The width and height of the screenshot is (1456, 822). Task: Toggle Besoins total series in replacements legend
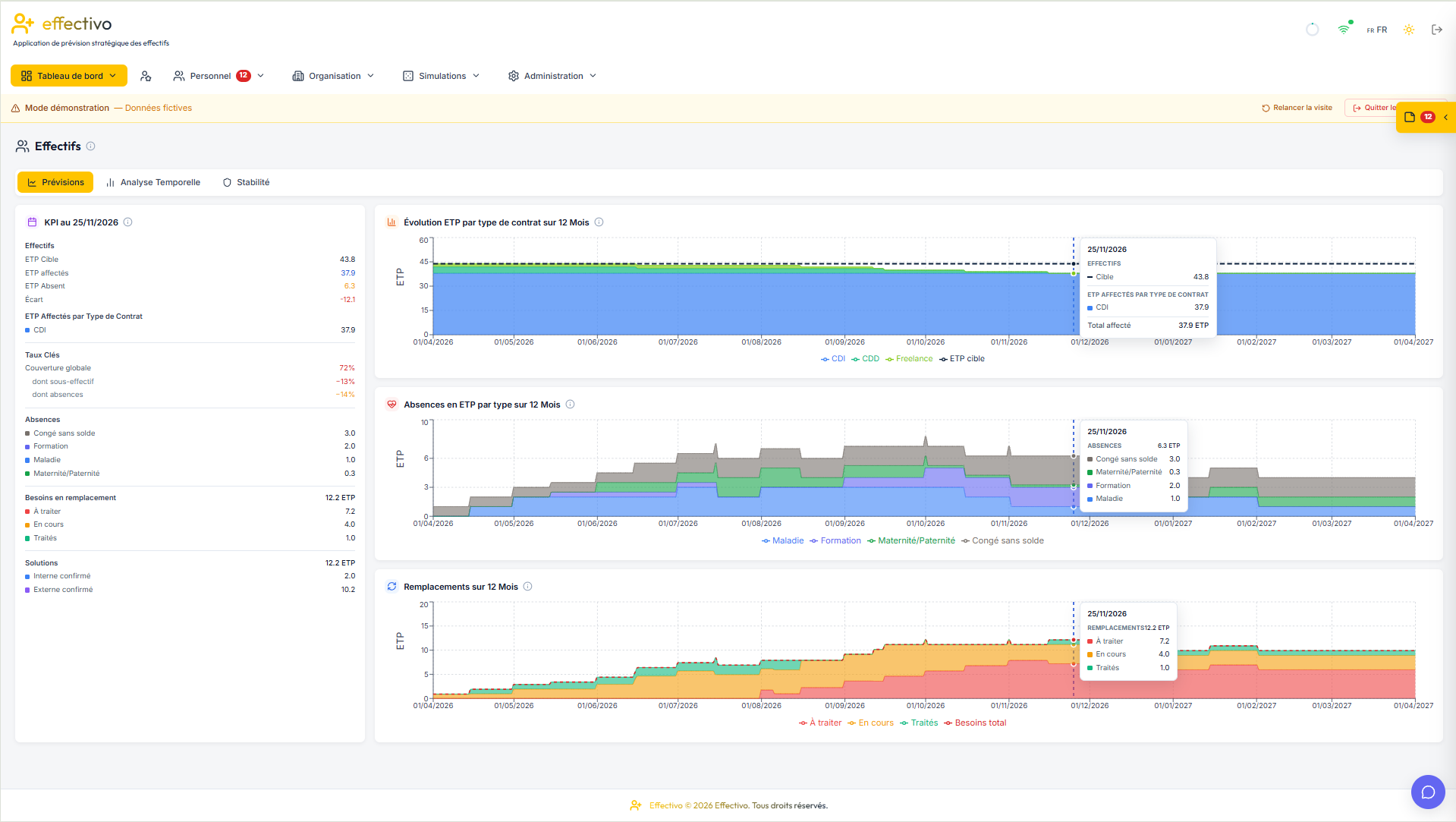click(975, 723)
